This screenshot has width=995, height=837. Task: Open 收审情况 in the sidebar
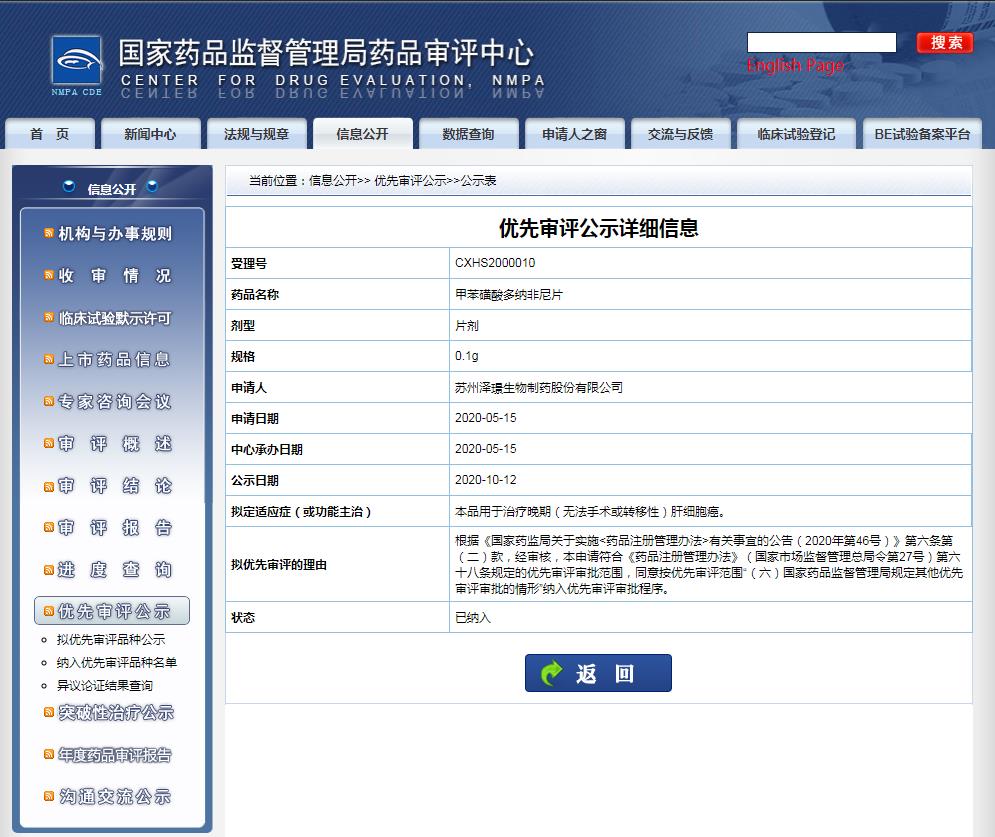point(115,275)
